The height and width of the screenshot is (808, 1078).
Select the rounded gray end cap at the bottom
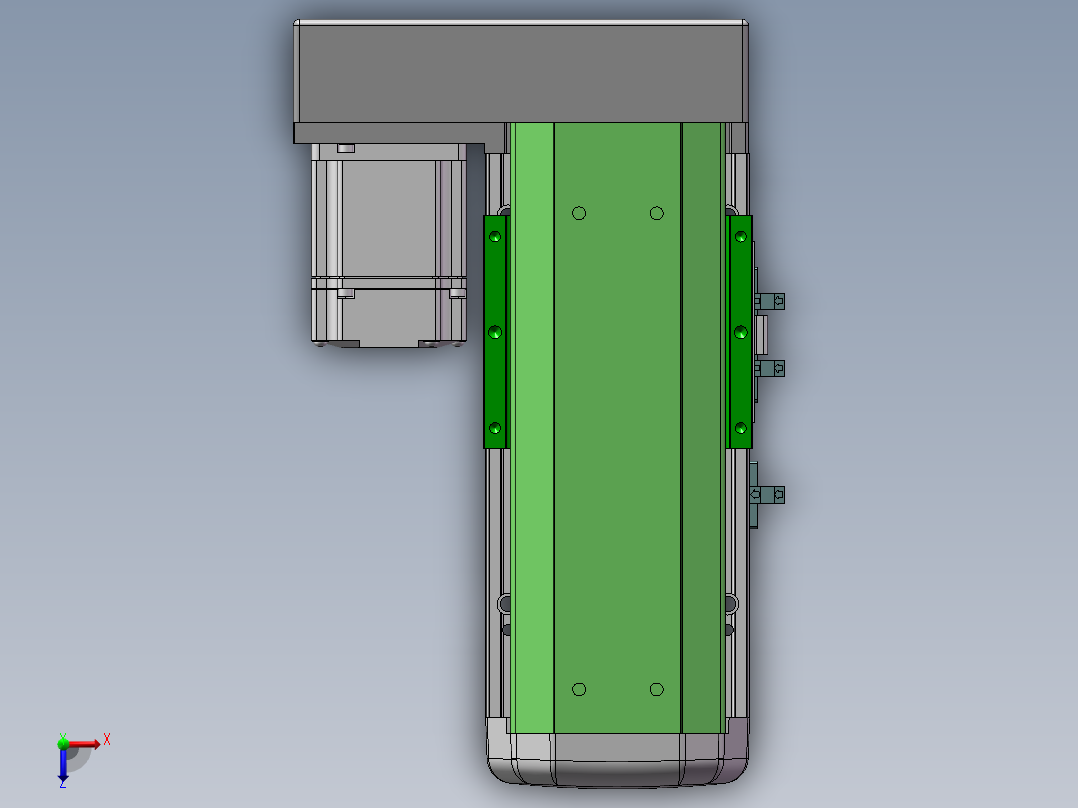[617, 760]
